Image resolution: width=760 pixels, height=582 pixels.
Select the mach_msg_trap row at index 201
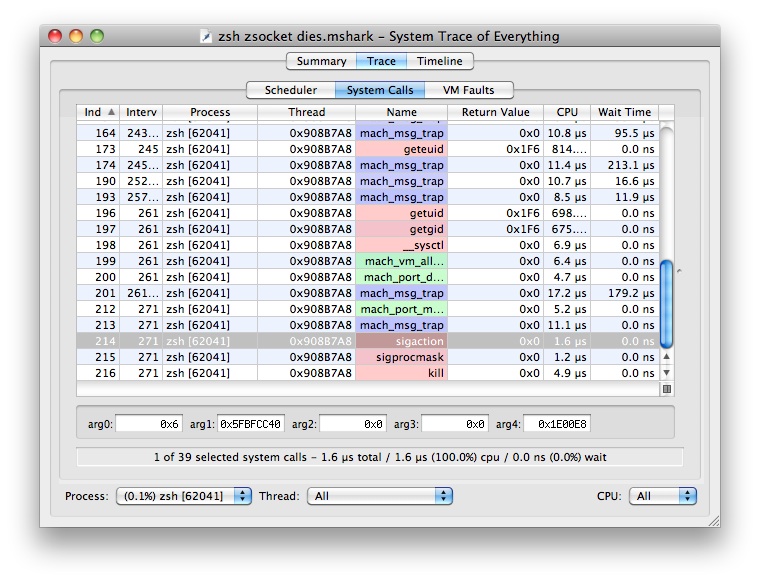(x=368, y=293)
